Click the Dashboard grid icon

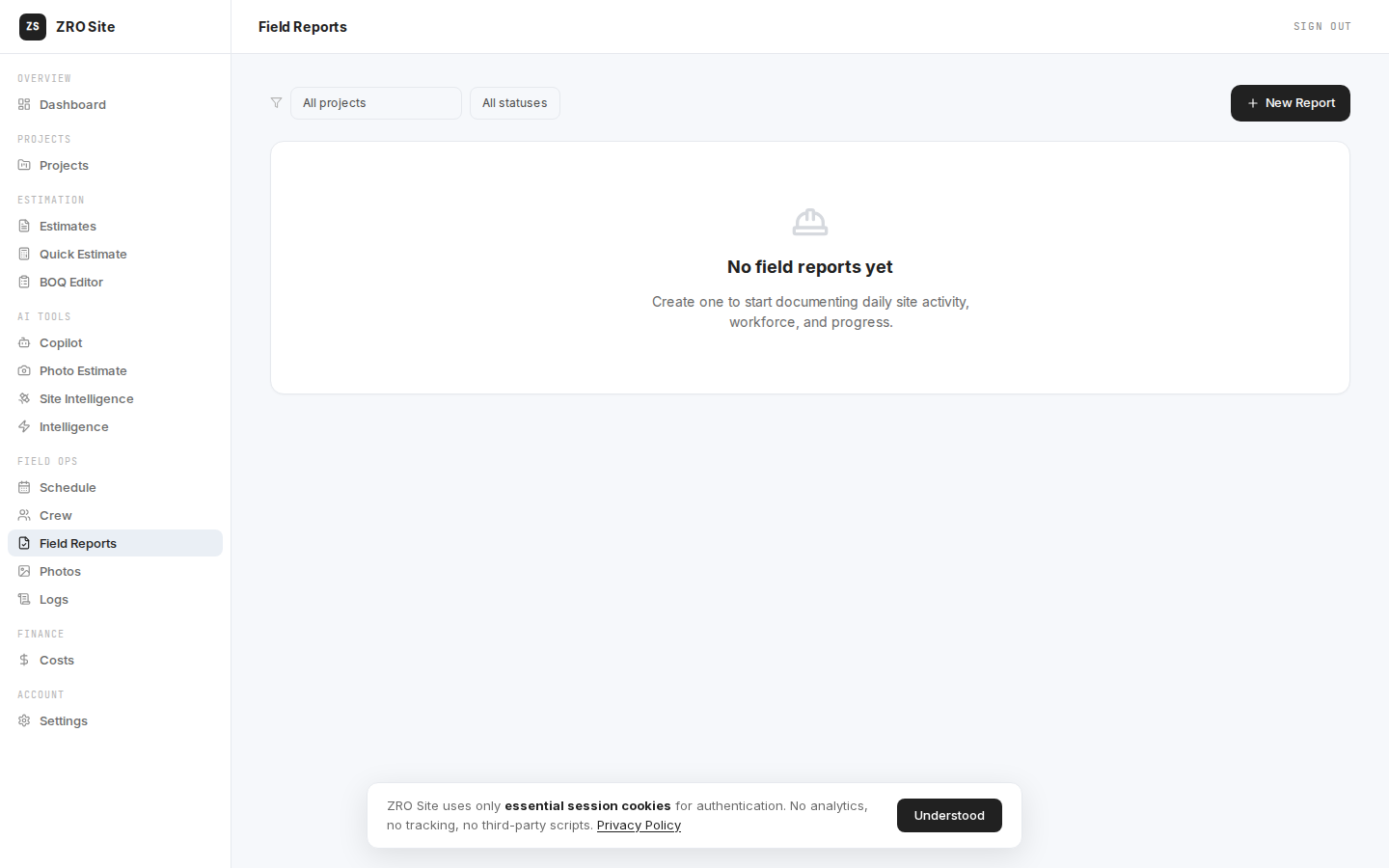tap(24, 104)
